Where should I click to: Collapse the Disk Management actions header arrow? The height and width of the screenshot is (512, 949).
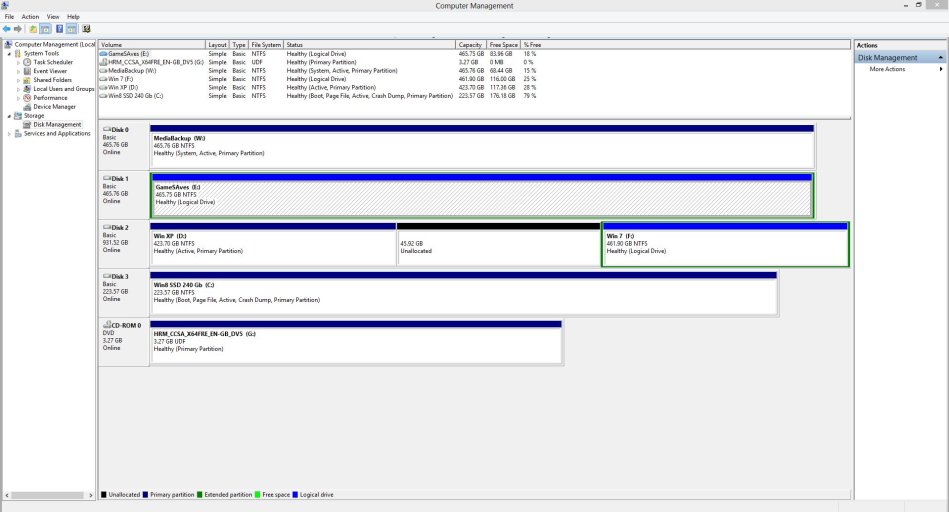941,57
